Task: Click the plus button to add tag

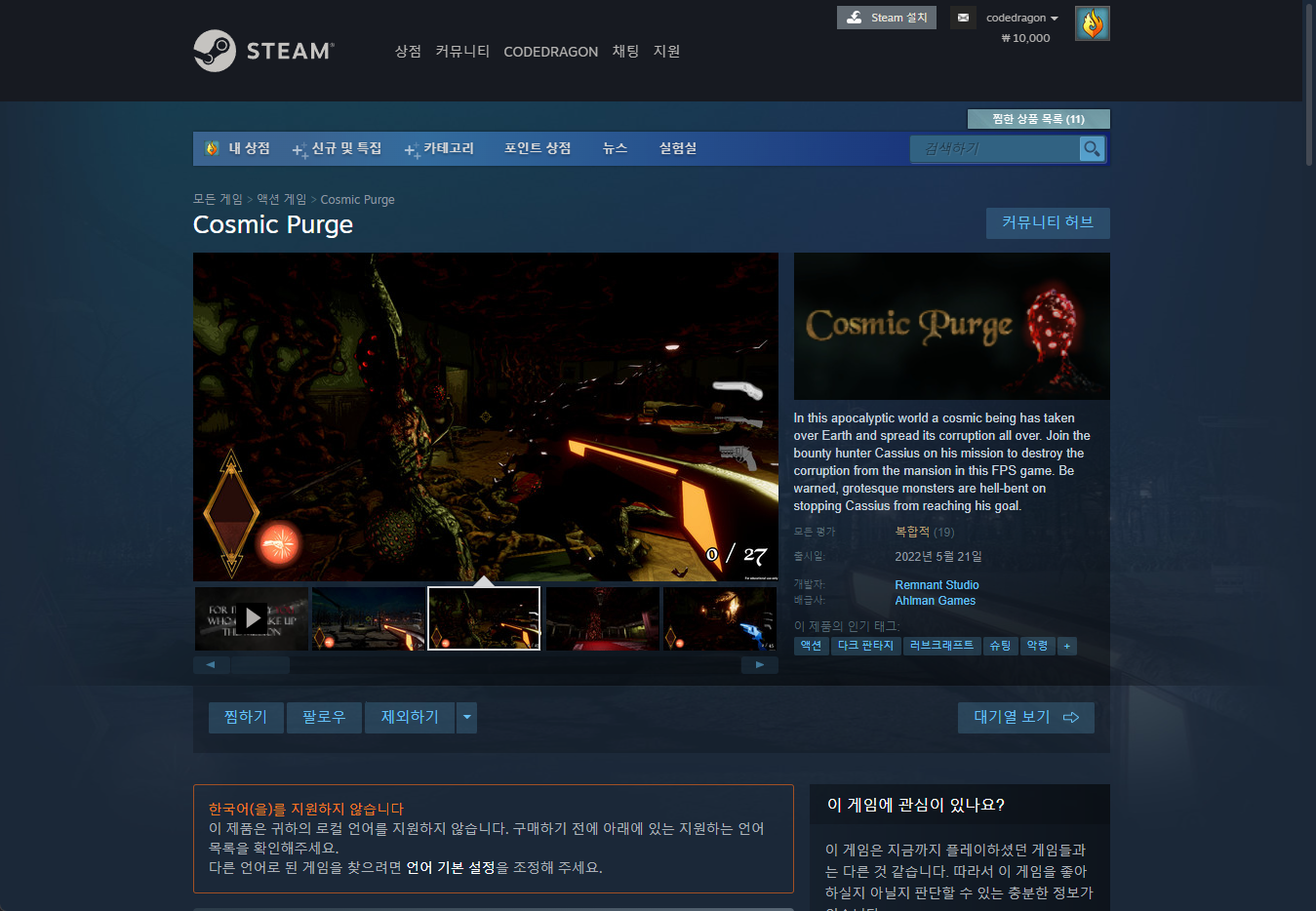Action: pyautogui.click(x=1067, y=646)
